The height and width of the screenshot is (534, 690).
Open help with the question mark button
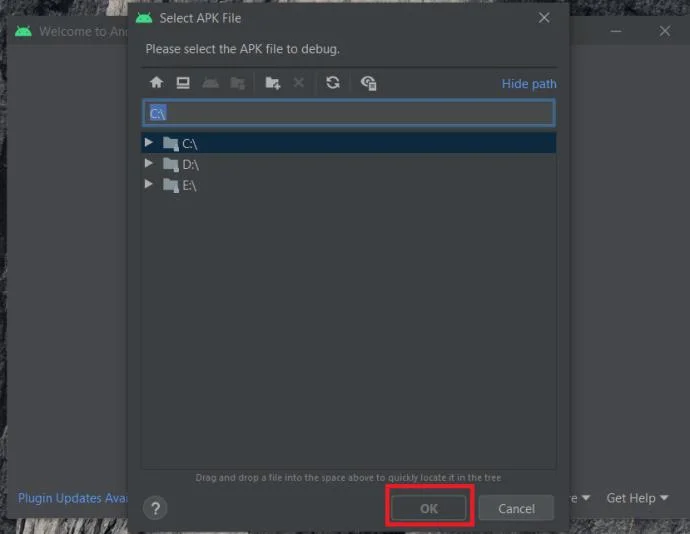155,508
